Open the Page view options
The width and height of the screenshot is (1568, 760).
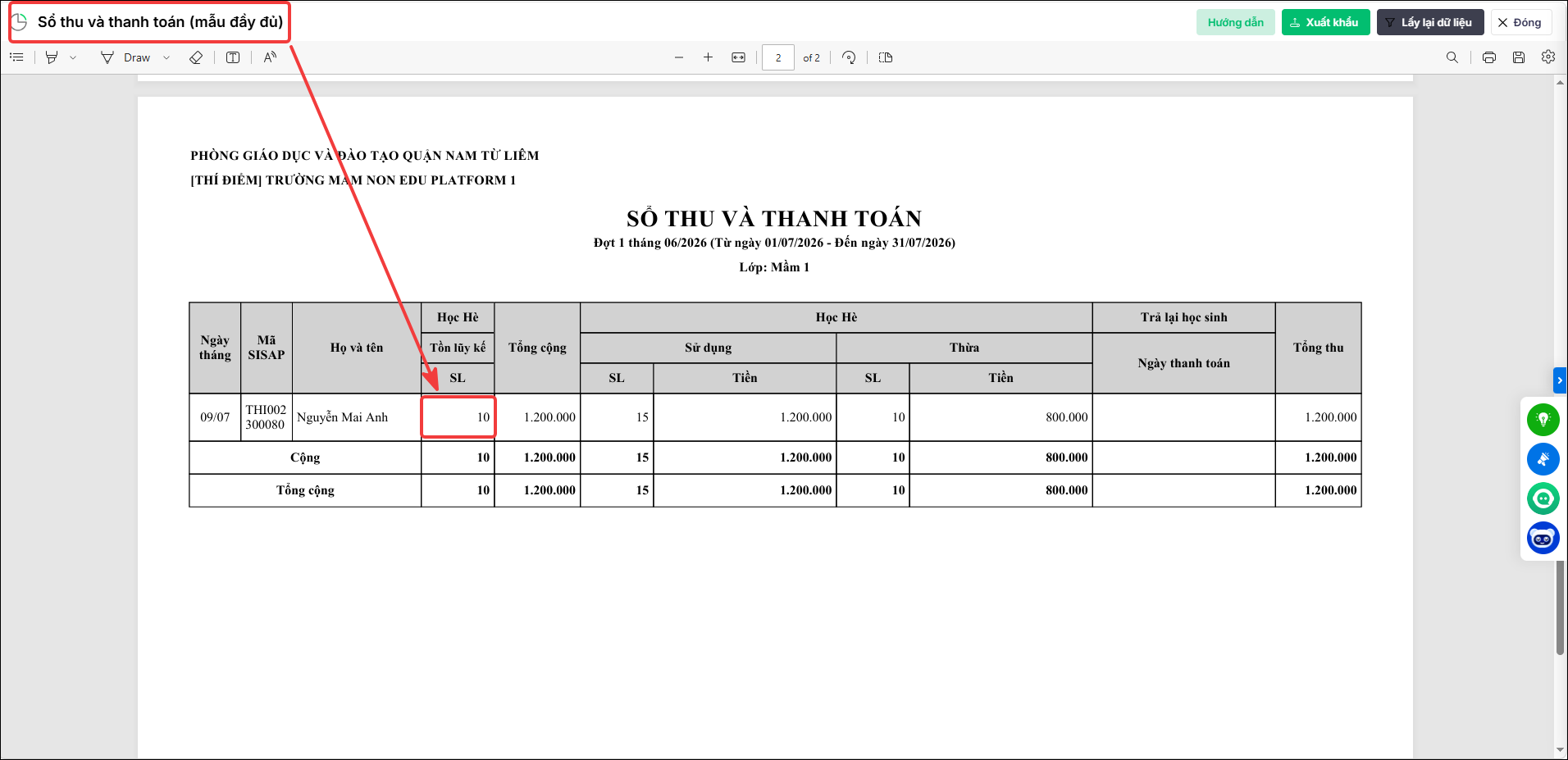tap(886, 57)
